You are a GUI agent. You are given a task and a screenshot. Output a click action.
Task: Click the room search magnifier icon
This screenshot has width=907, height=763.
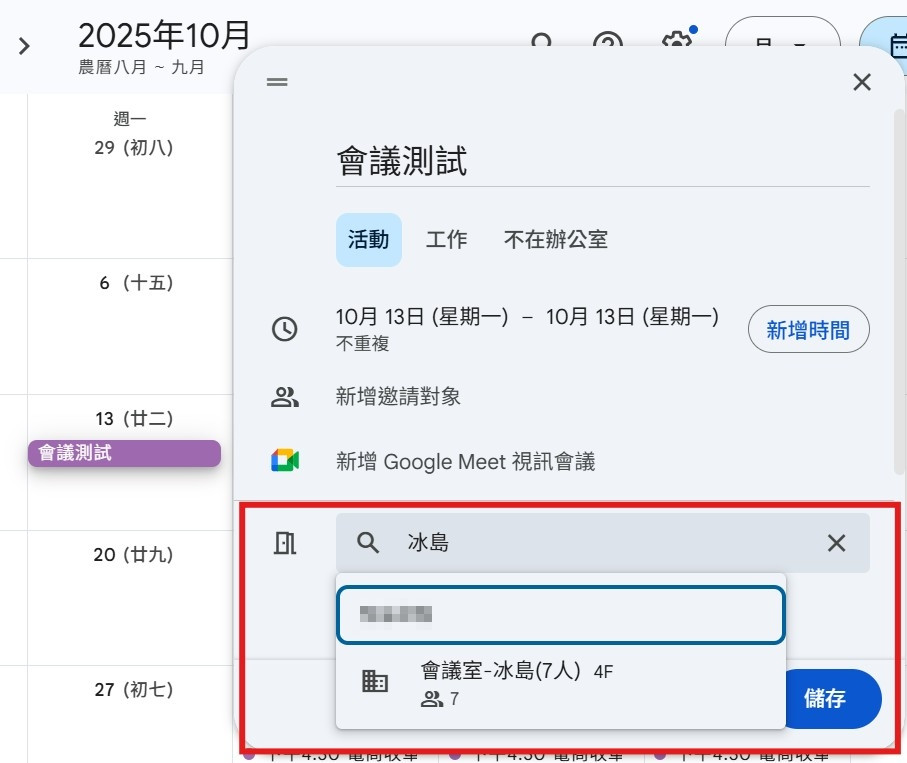tap(367, 543)
